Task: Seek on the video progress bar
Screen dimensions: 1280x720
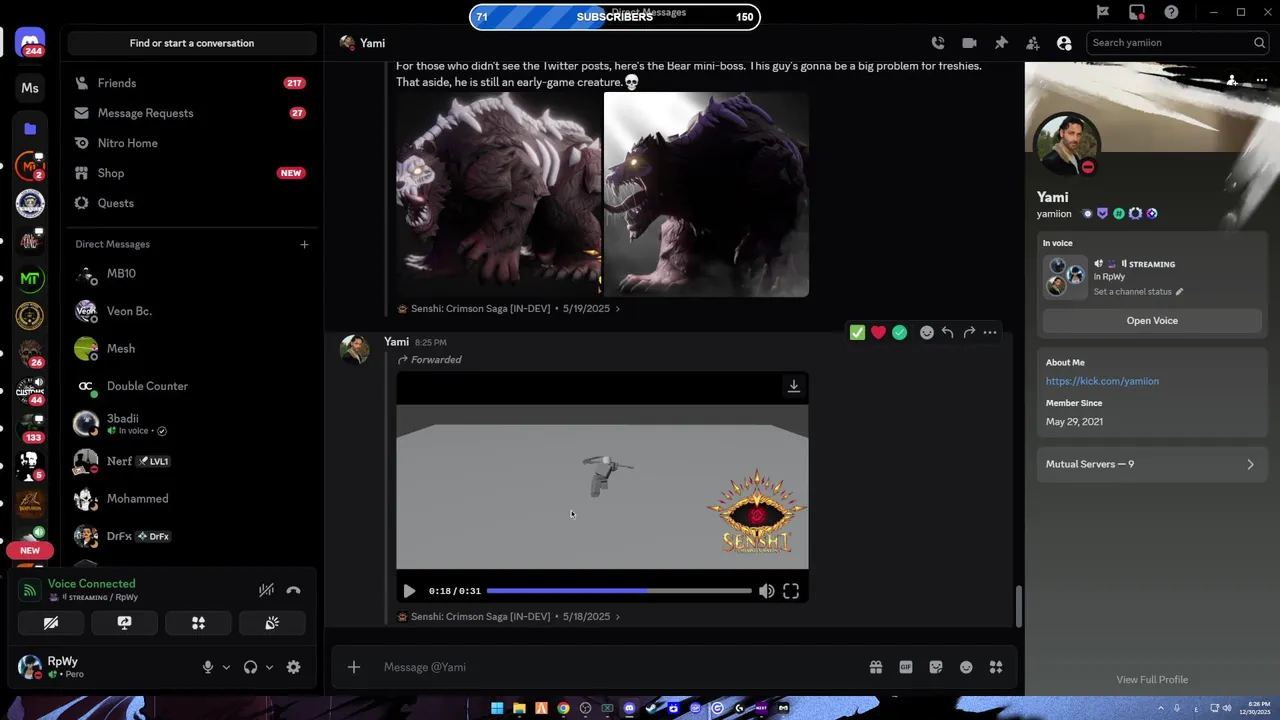Action: [x=619, y=591]
